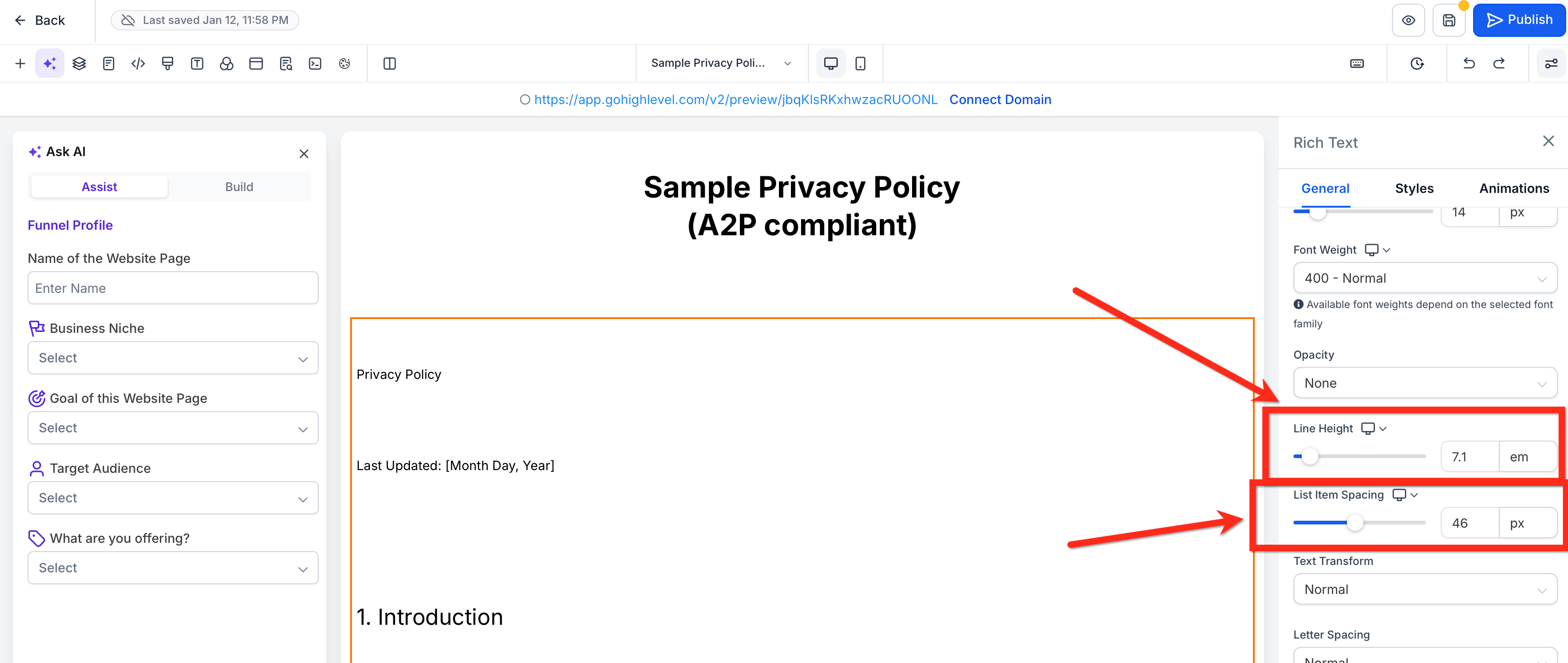Click the Ask AI sparkle toolbar icon

pos(49,63)
